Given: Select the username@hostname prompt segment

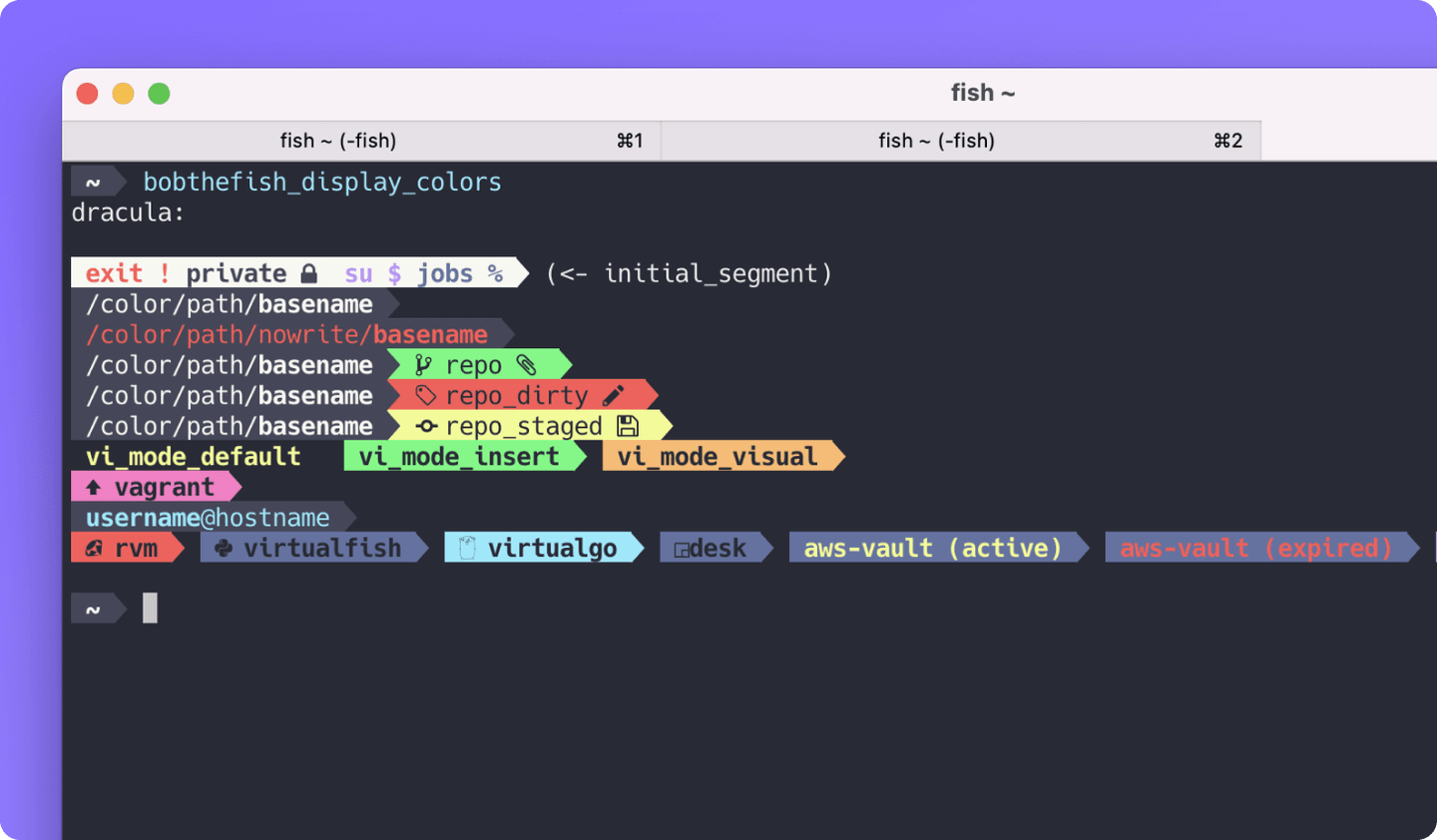Looking at the screenshot, I should 207,517.
